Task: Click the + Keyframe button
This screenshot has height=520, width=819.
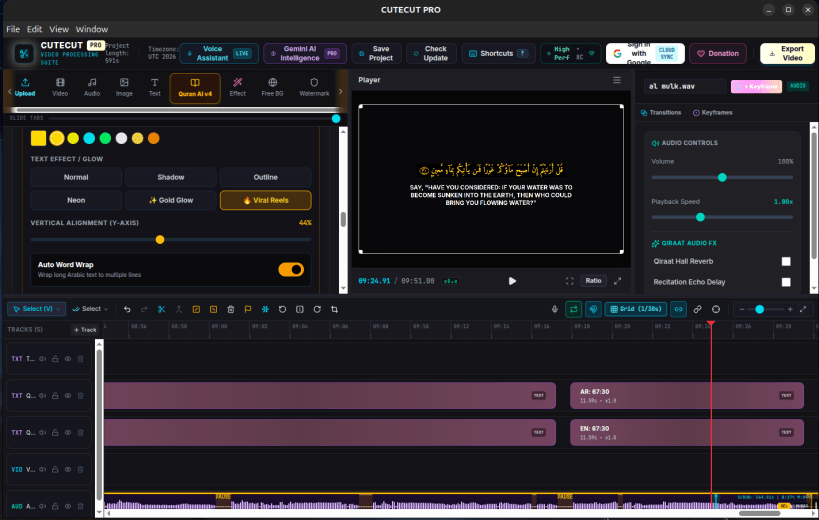Action: (756, 86)
